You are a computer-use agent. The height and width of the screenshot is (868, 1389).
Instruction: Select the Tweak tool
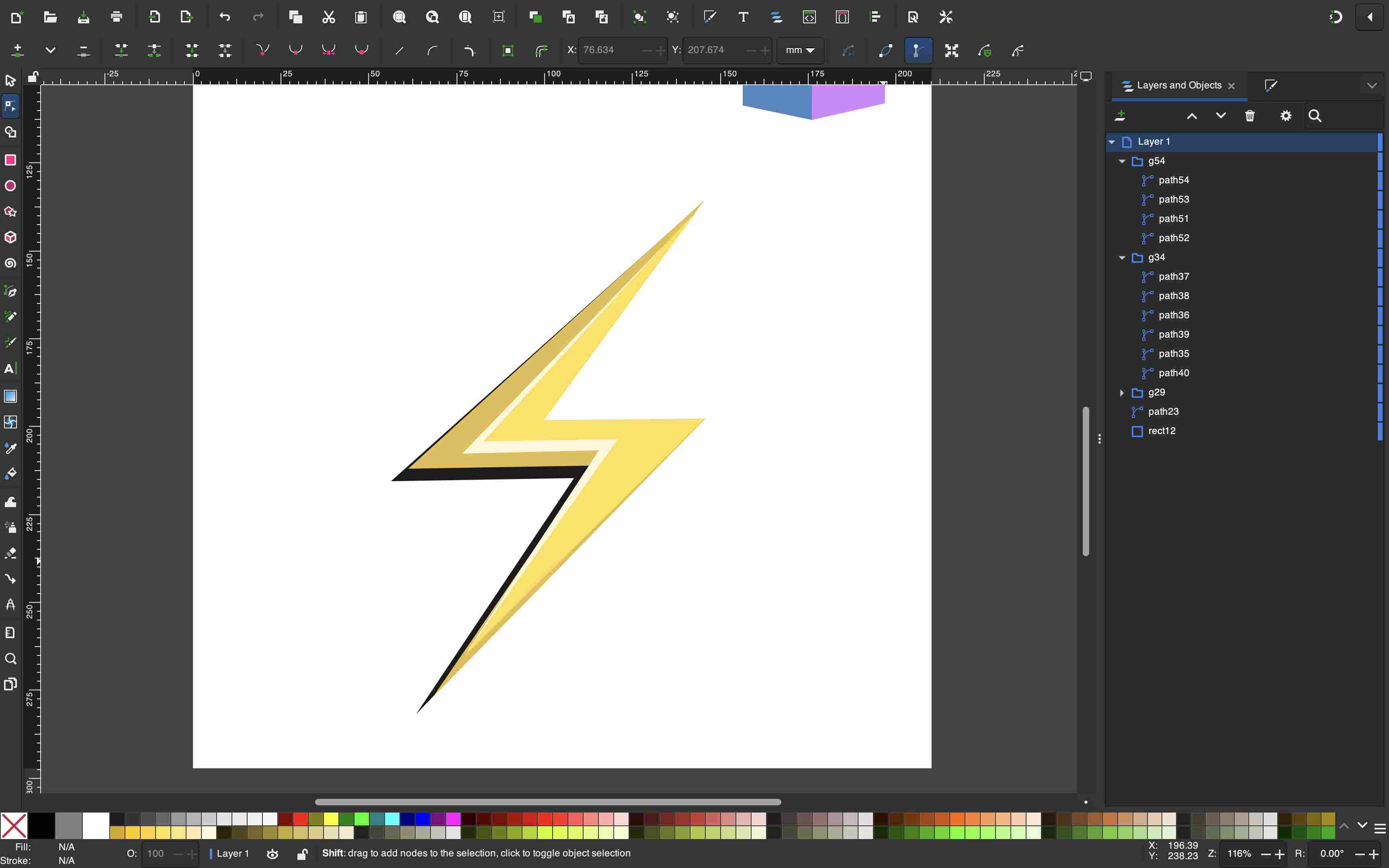[10, 502]
